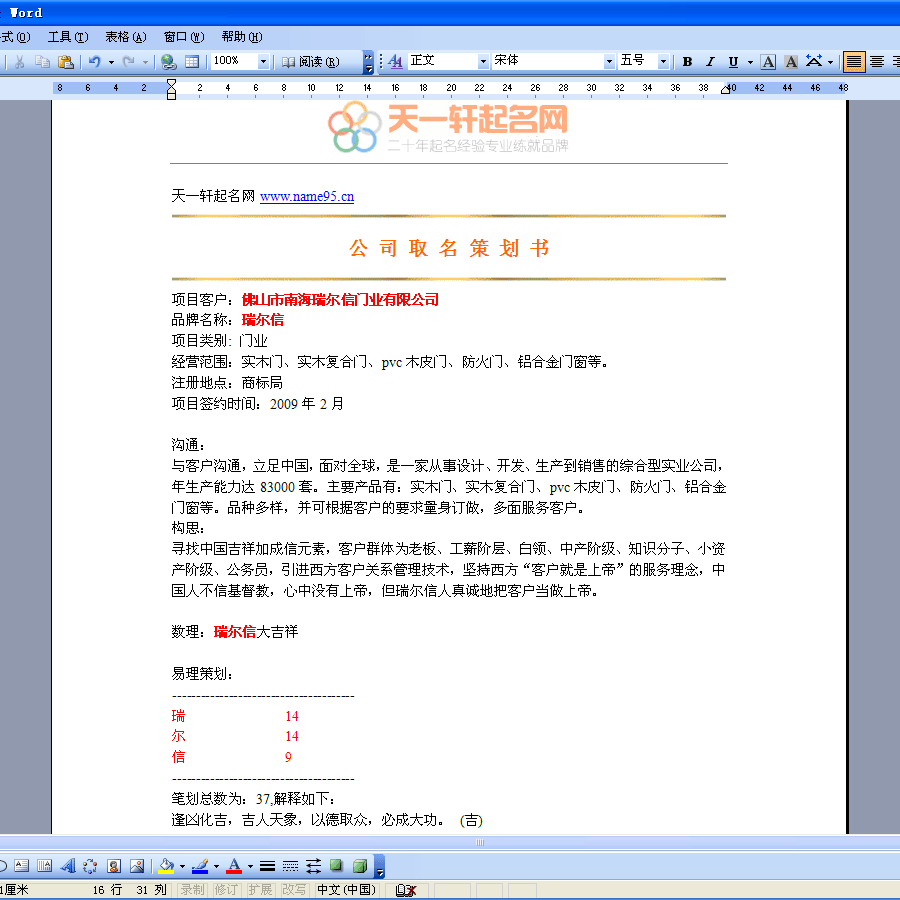Click 中文(中国) language indicator

[347, 890]
